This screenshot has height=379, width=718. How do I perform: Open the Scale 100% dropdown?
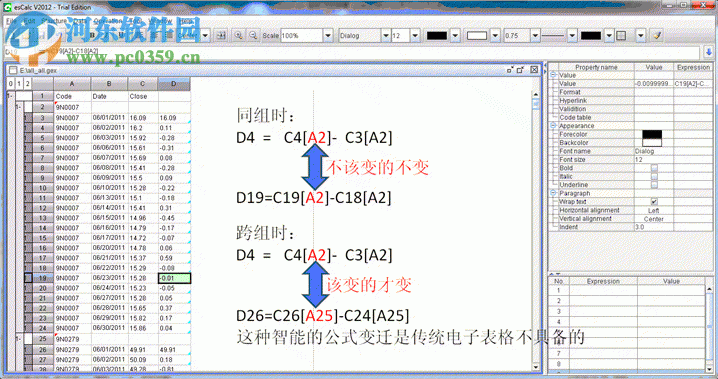(328, 35)
